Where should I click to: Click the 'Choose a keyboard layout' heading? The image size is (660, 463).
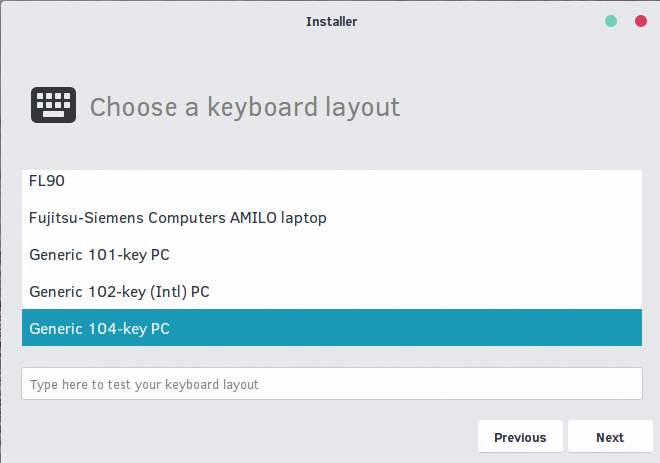245,107
